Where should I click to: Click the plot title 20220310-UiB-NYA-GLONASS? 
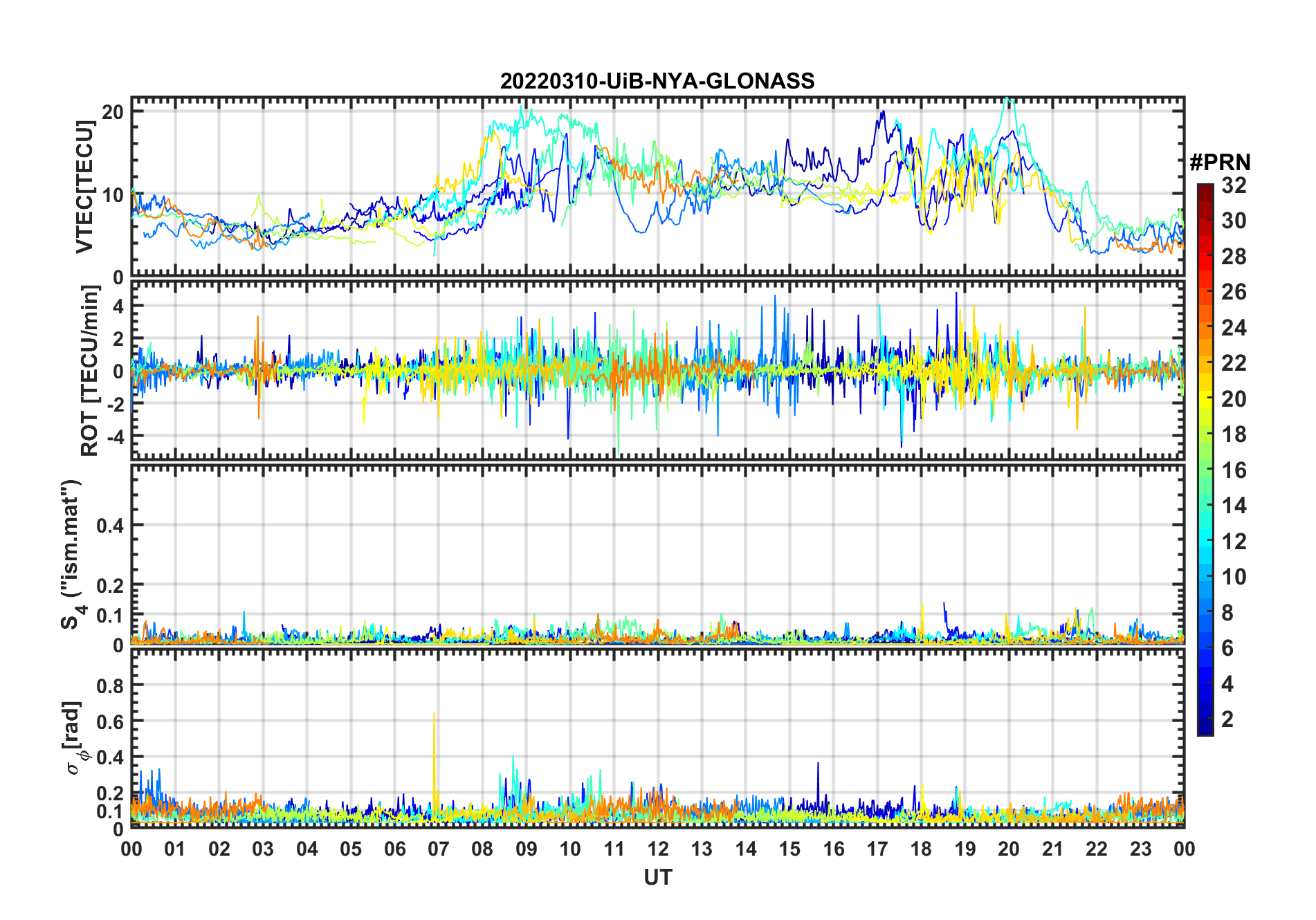657,81
